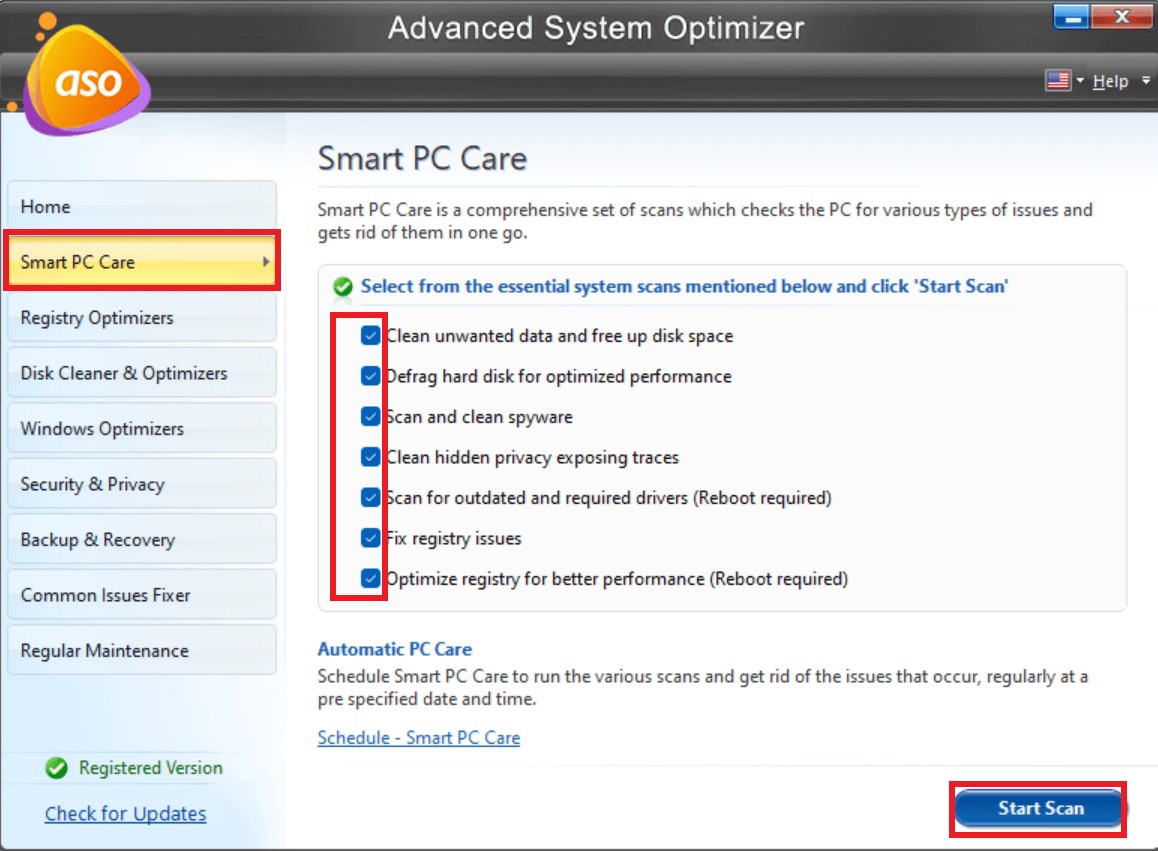Disable Defrag hard disk for optimized performance
Screen dimensions: 1158x851
[x=370, y=376]
